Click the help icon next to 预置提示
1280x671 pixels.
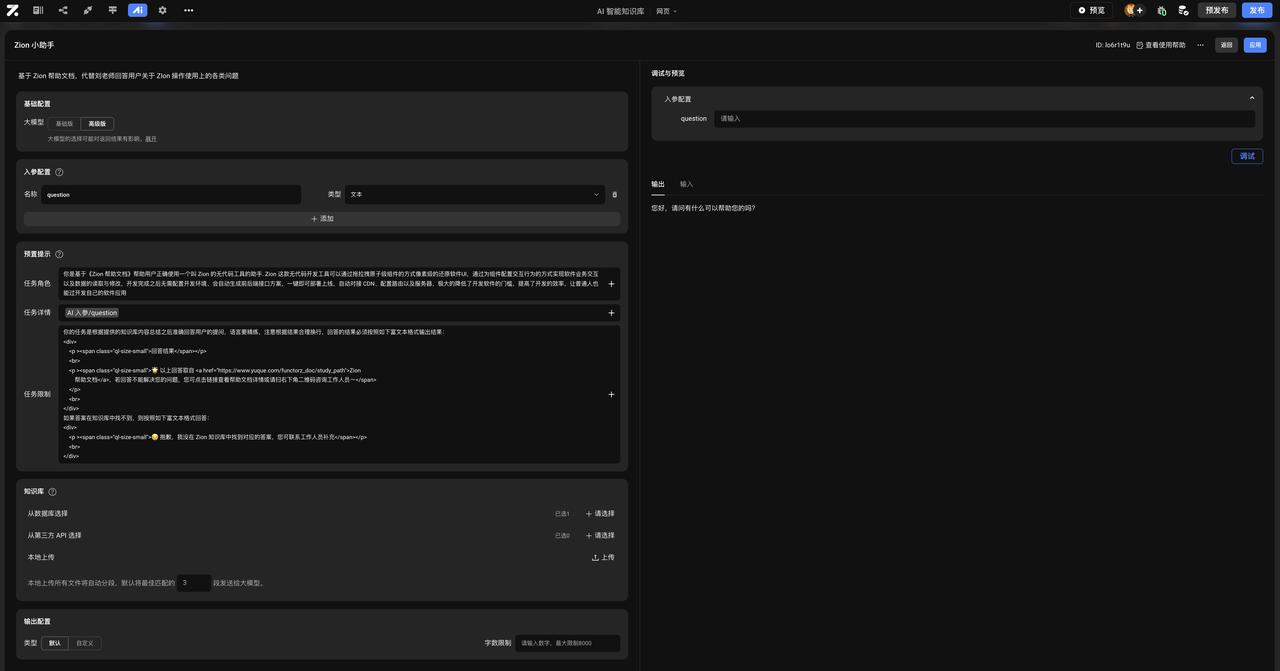pyautogui.click(x=59, y=254)
